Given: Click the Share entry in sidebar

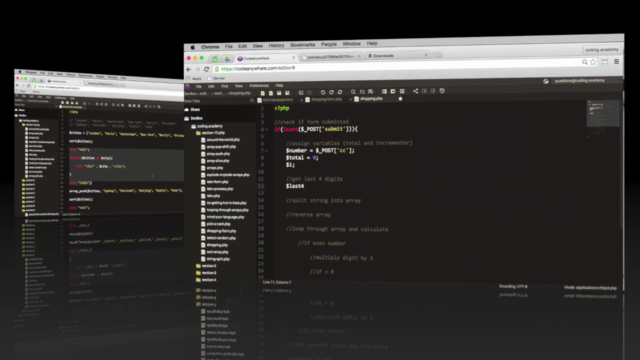Looking at the screenshot, I should (192, 109).
